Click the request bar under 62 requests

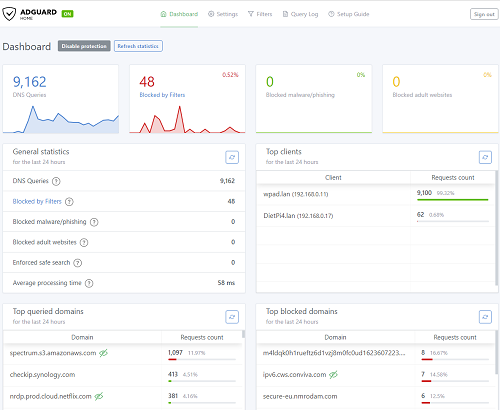453,221
